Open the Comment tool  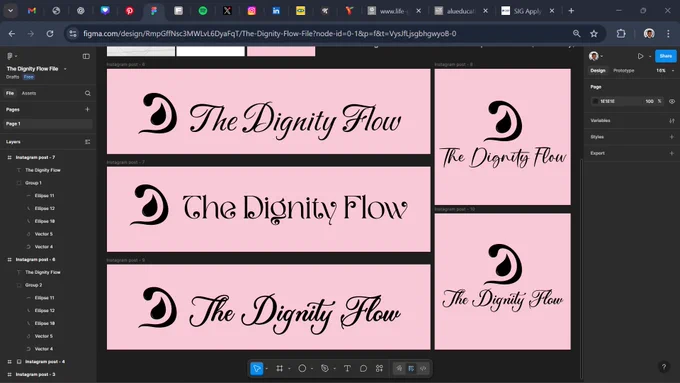click(363, 369)
